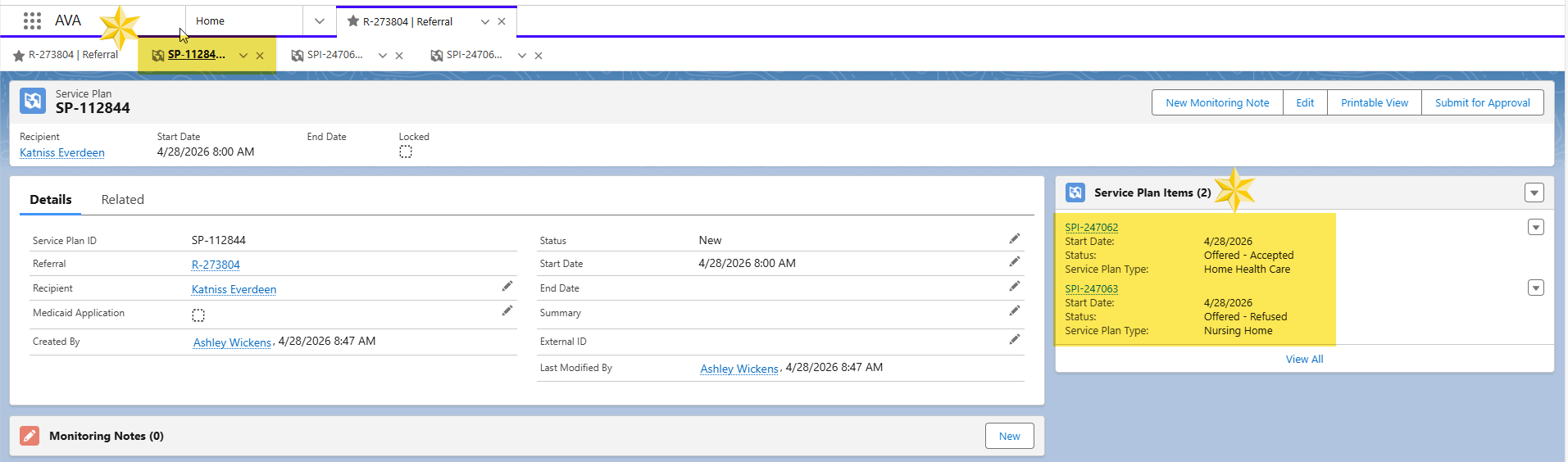Screen dimensions: 1568x462
Task: Open R-273804 workspace tab dropdown chevron
Action: click(x=485, y=22)
